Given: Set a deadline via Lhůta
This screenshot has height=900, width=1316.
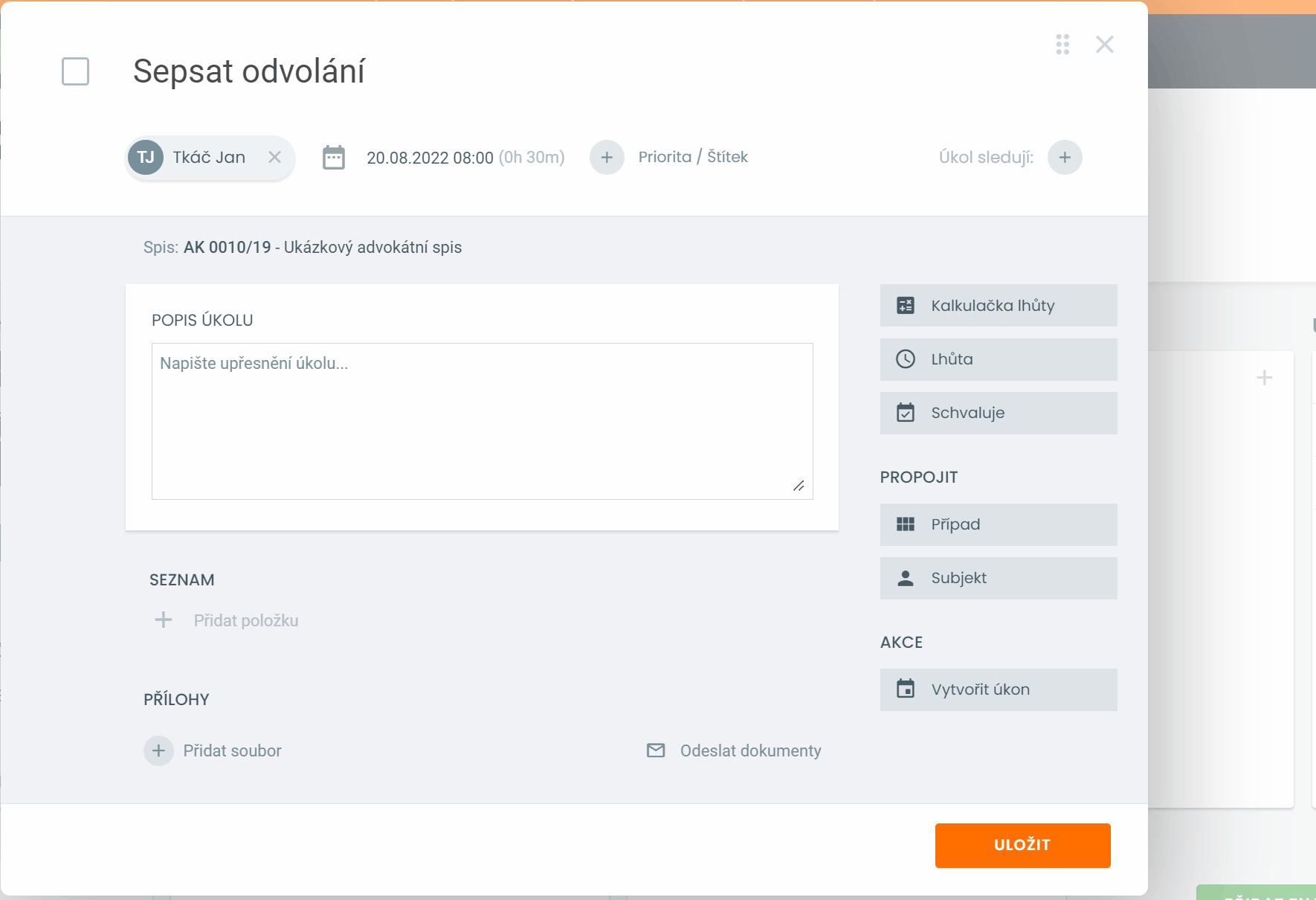Looking at the screenshot, I should pyautogui.click(x=998, y=359).
